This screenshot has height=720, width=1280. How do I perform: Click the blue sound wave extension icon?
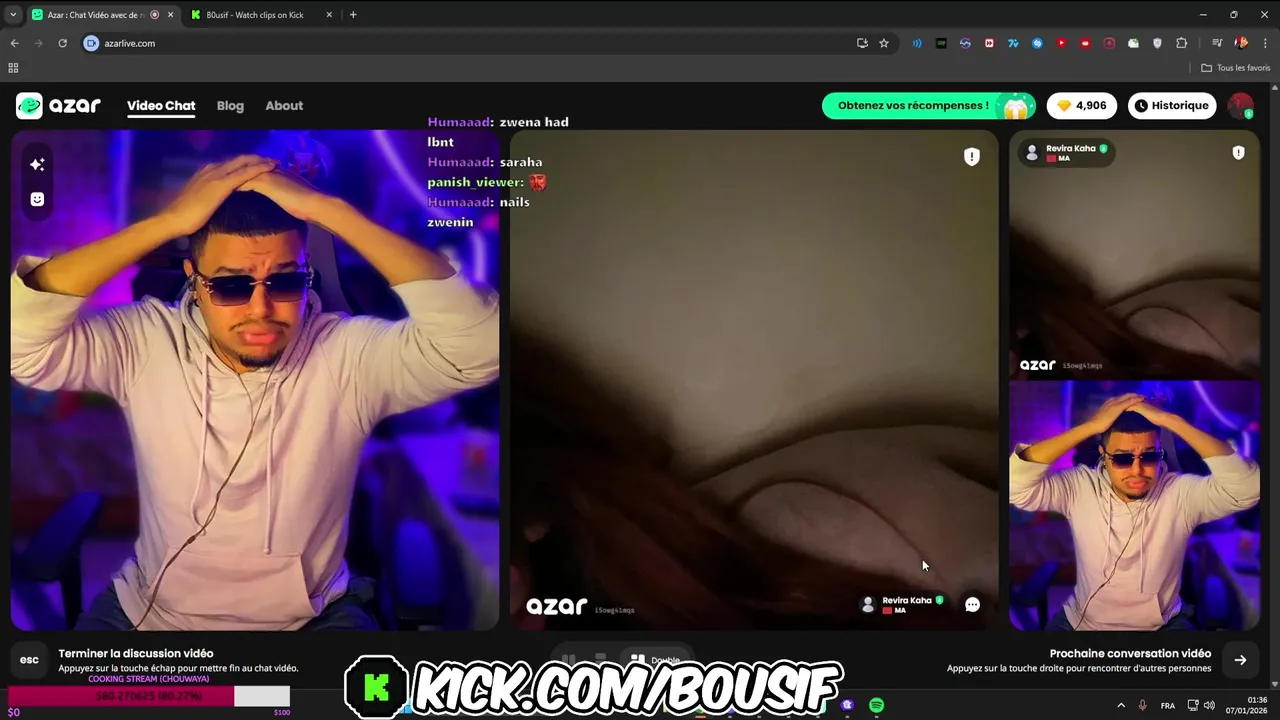[x=917, y=43]
